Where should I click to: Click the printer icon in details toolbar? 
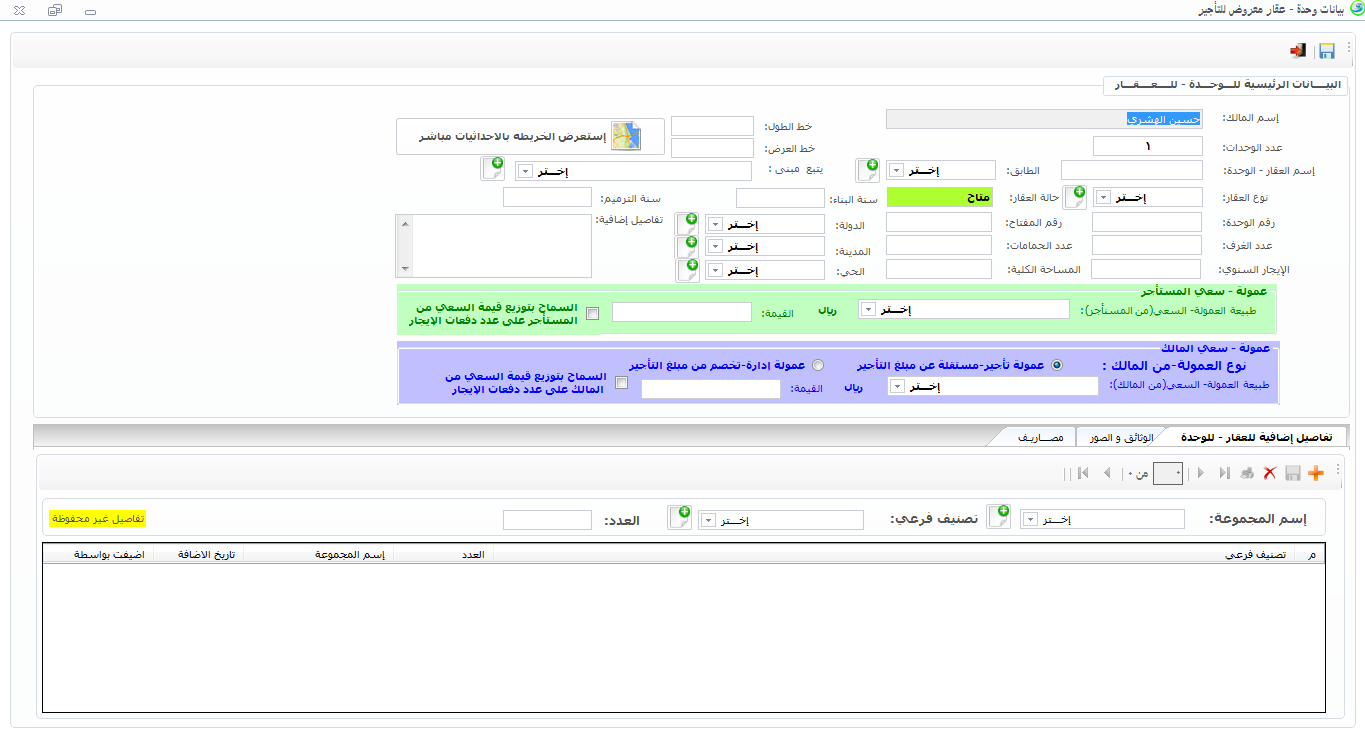pos(1247,473)
